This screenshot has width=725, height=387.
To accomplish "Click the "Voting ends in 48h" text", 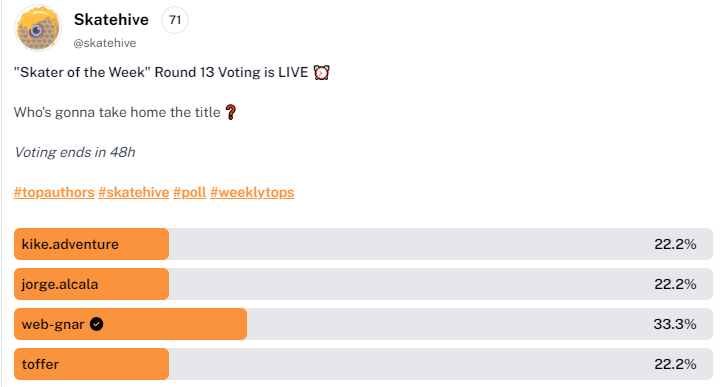I will coord(74,152).
